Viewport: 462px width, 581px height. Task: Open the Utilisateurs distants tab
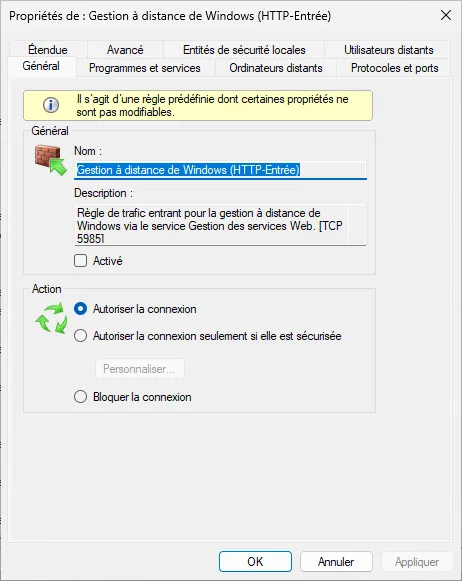tap(388, 50)
